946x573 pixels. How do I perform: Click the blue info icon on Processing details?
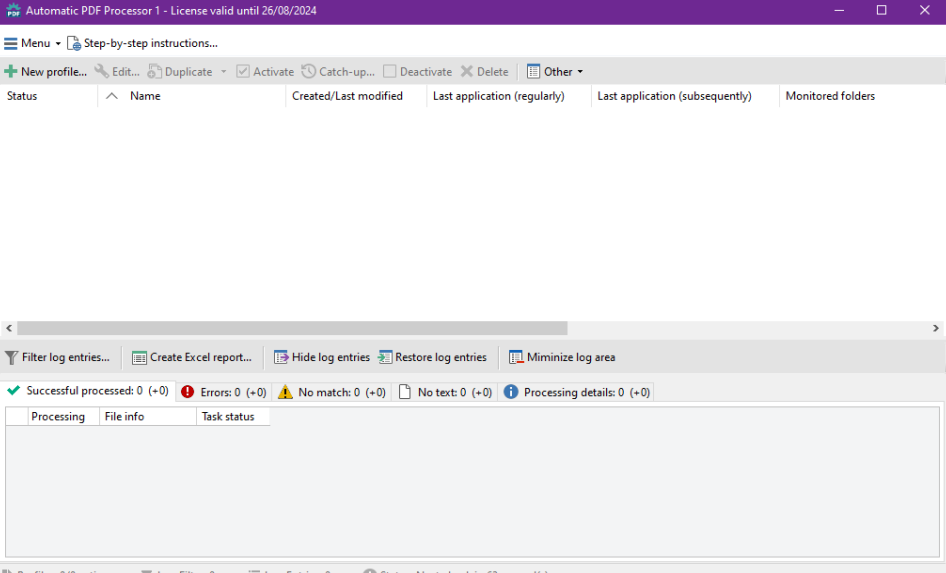coord(511,392)
